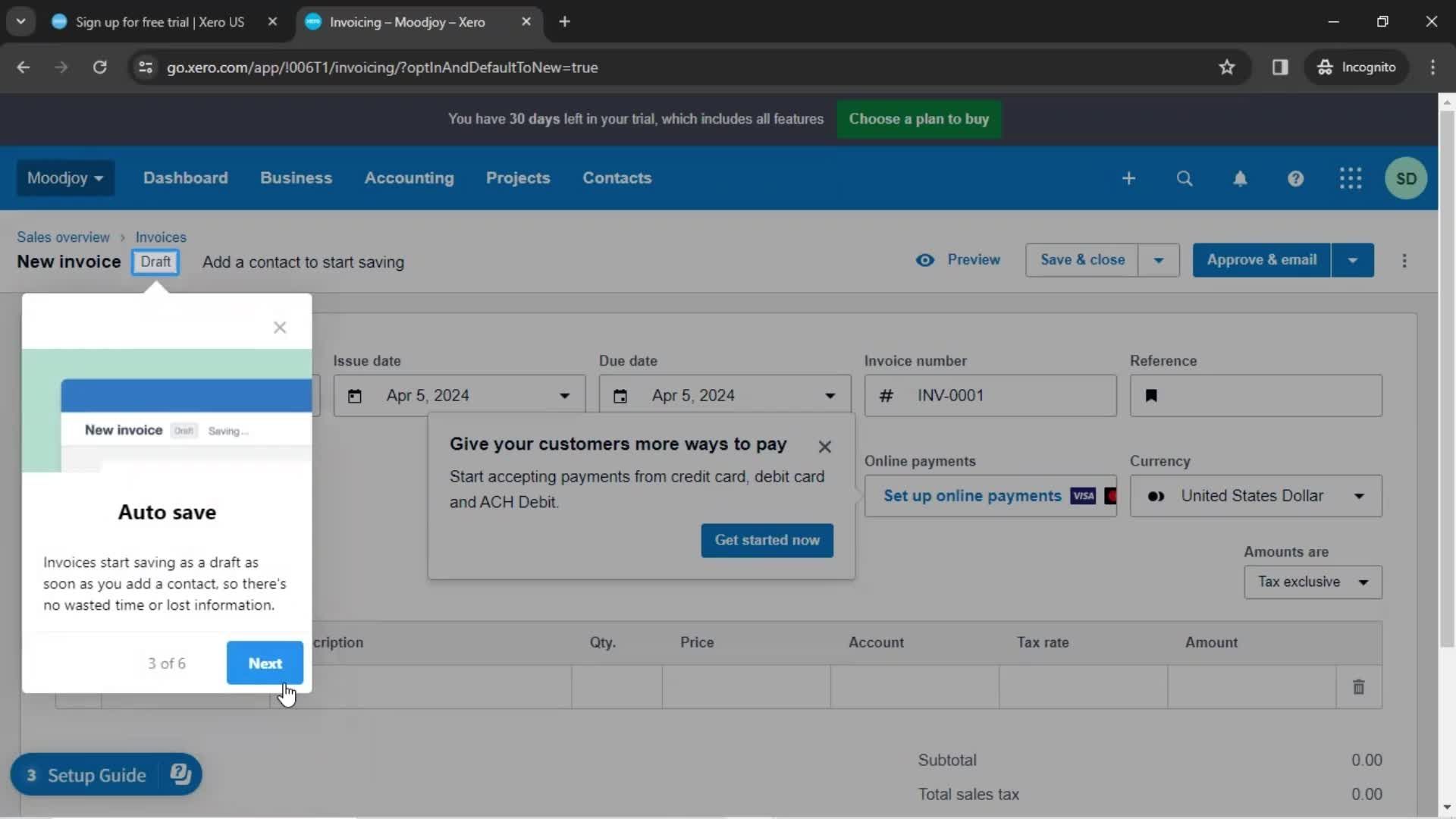Click into the Reference input field
The width and height of the screenshot is (1456, 819).
pyautogui.click(x=1256, y=396)
